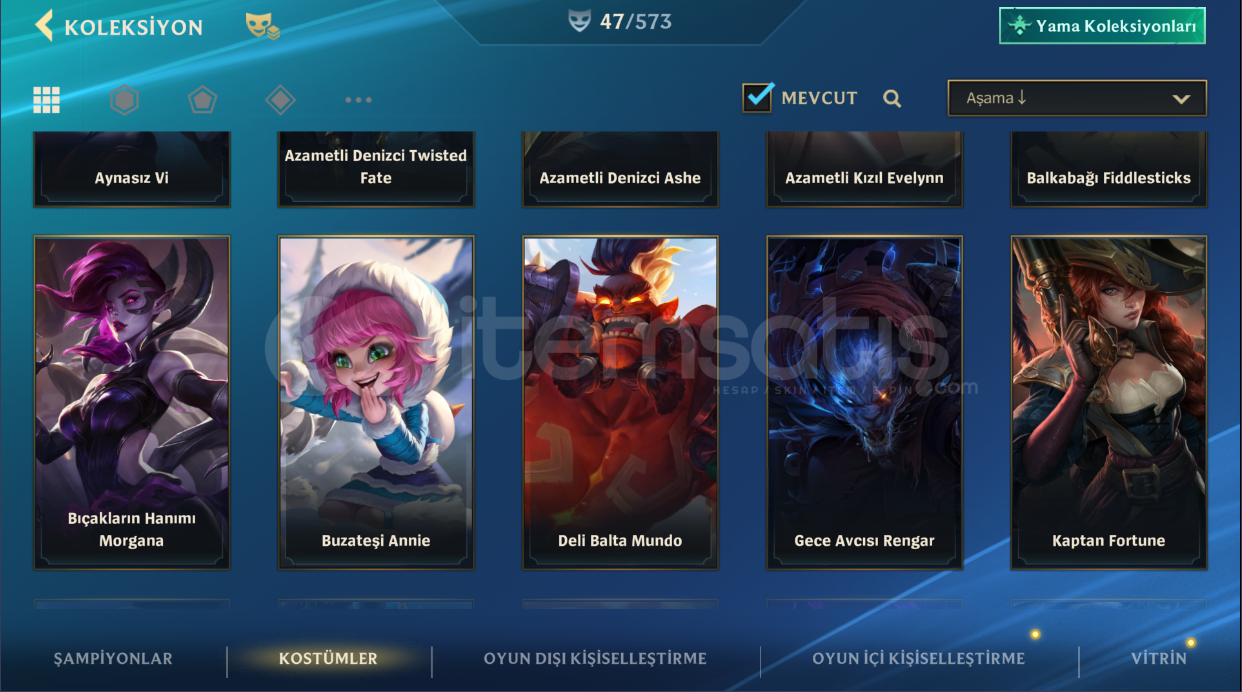The height and width of the screenshot is (692, 1242).
Task: Click the Aşama dropdown chevron arrow
Action: pyautogui.click(x=1181, y=99)
